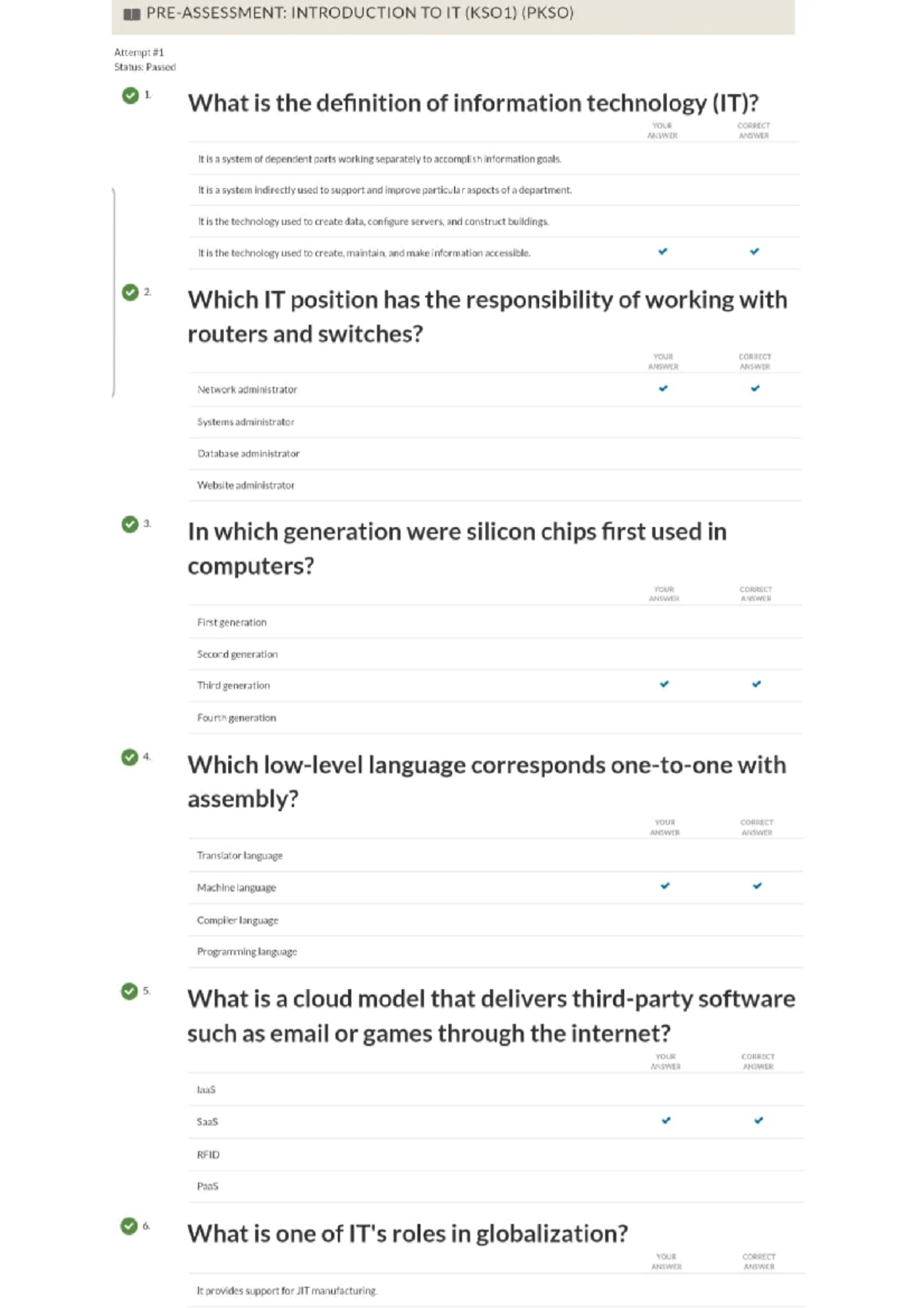The width and height of the screenshot is (924, 1308).
Task: Click the green check icon for question 4
Action: pos(129,757)
